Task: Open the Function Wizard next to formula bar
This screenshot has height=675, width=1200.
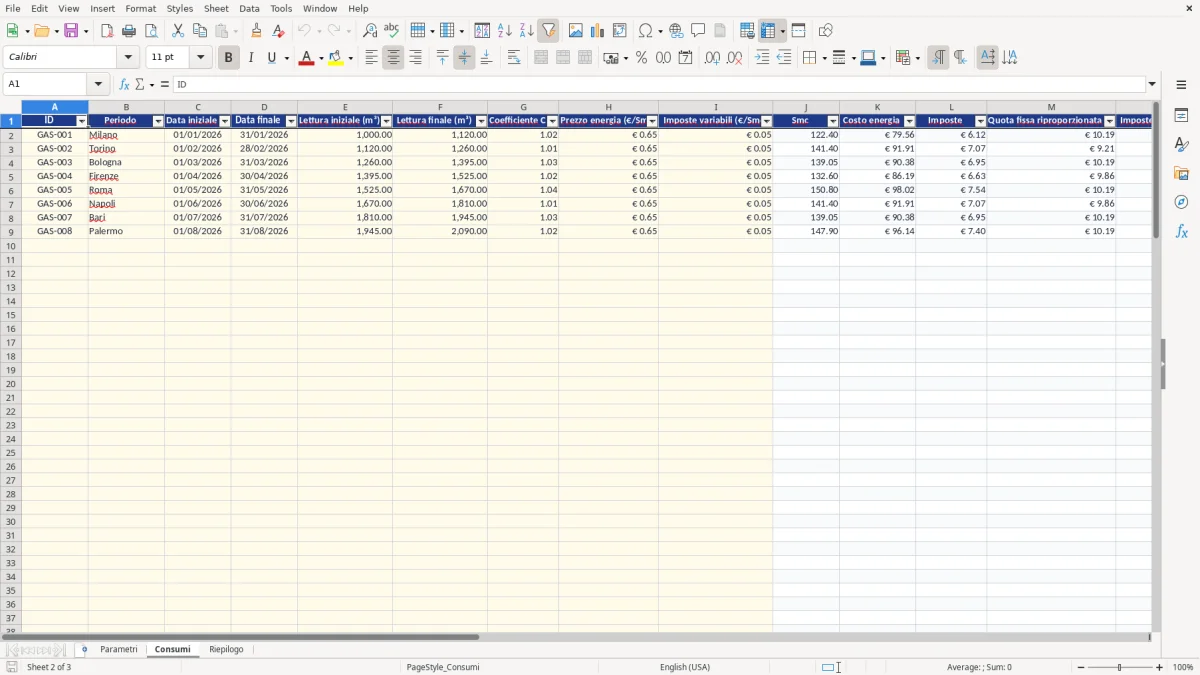Action: click(124, 85)
